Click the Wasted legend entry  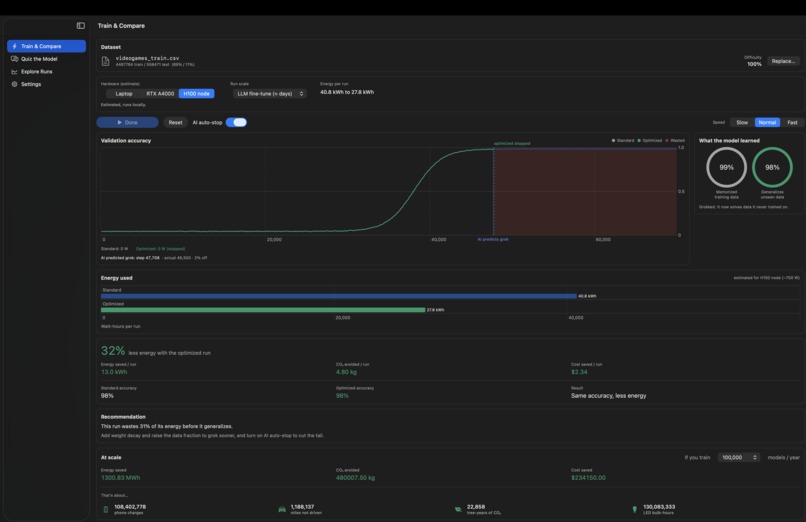(675, 140)
